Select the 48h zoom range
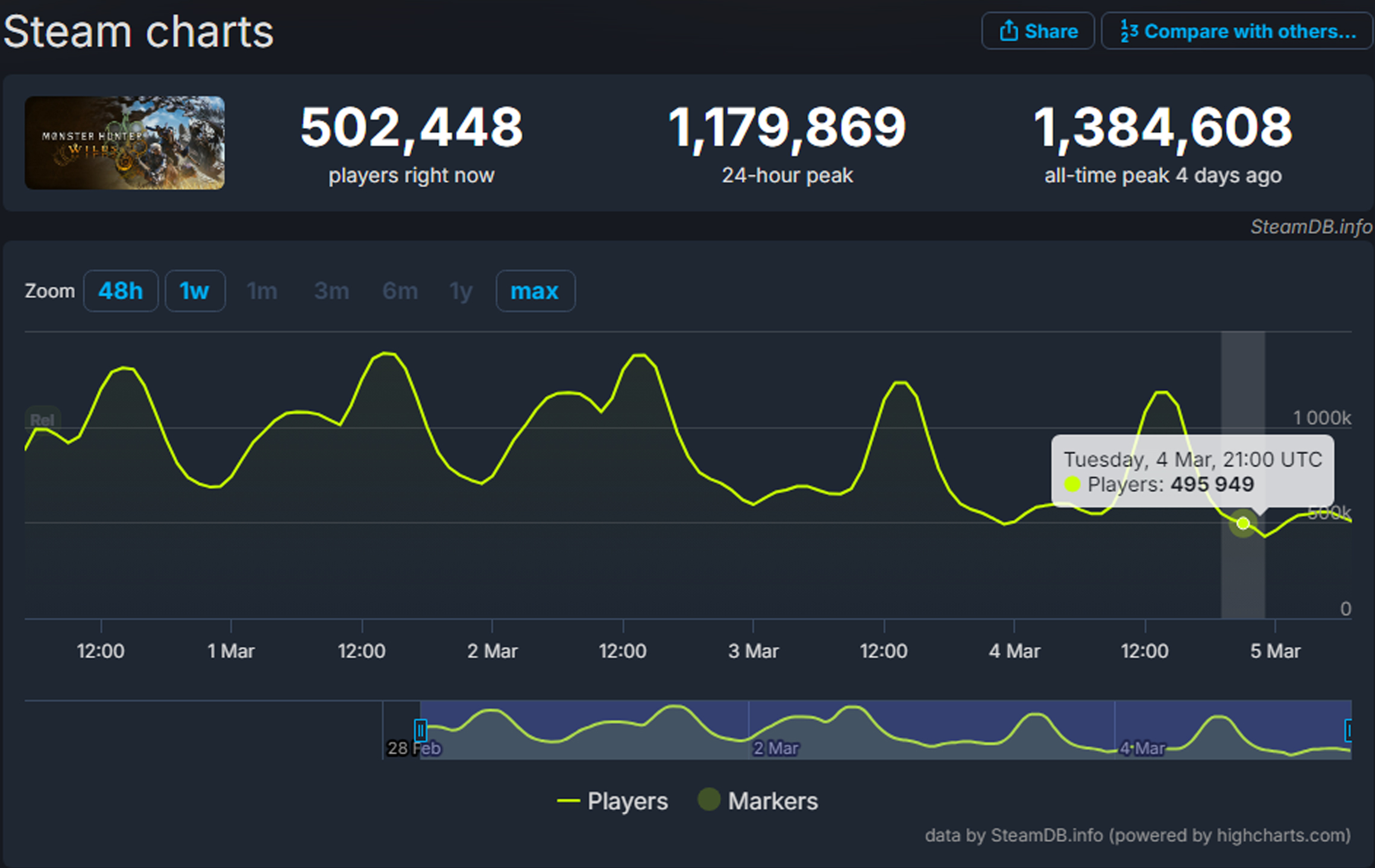Screen dimensions: 1375x868 click(x=121, y=291)
